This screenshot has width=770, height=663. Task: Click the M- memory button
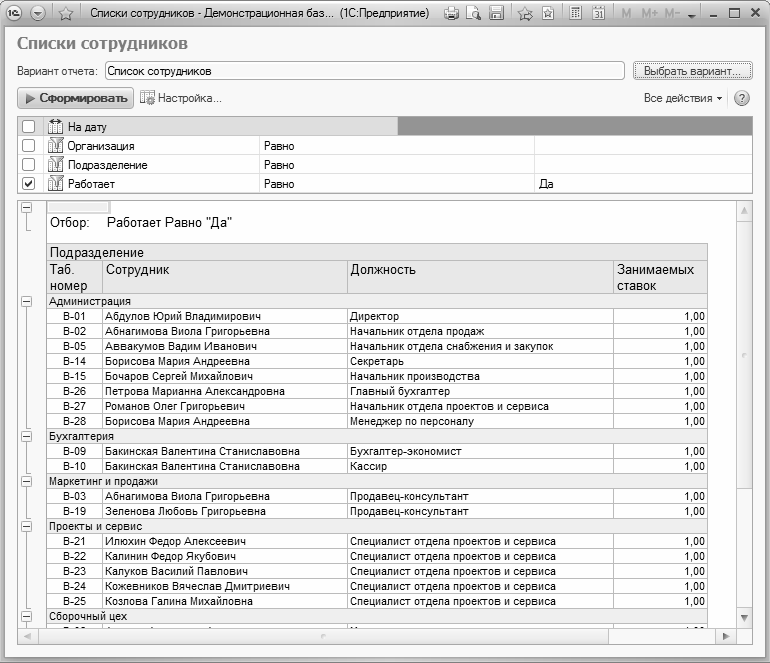point(672,14)
